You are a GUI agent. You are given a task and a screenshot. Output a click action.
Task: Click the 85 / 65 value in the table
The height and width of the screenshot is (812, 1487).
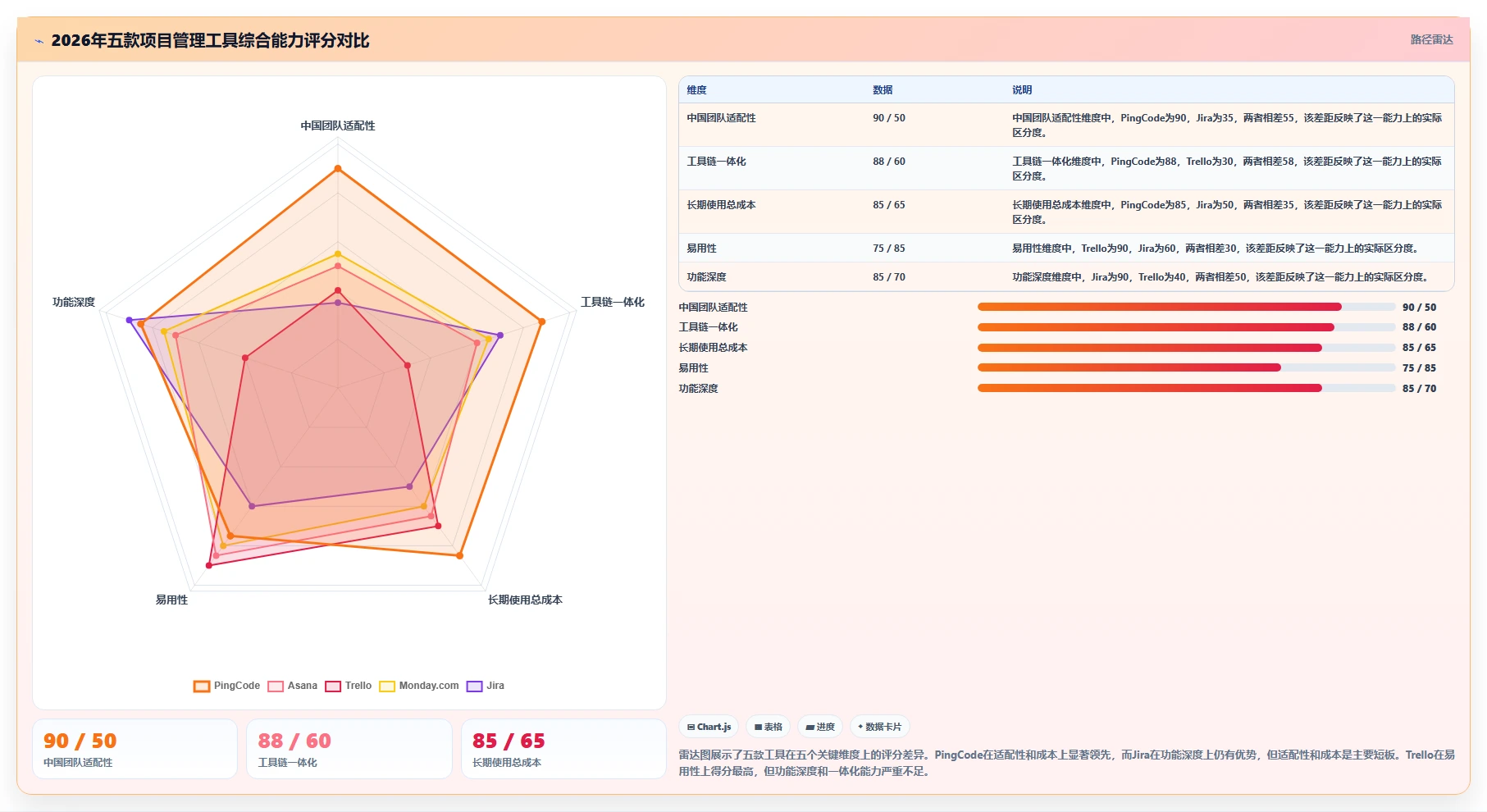pos(889,205)
